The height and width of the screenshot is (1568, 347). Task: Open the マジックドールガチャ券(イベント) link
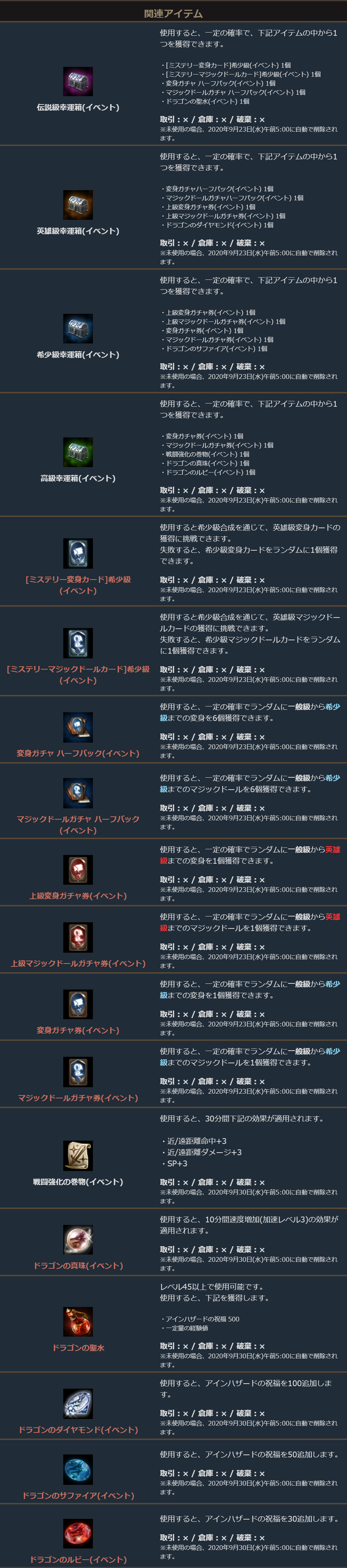coord(78,1098)
